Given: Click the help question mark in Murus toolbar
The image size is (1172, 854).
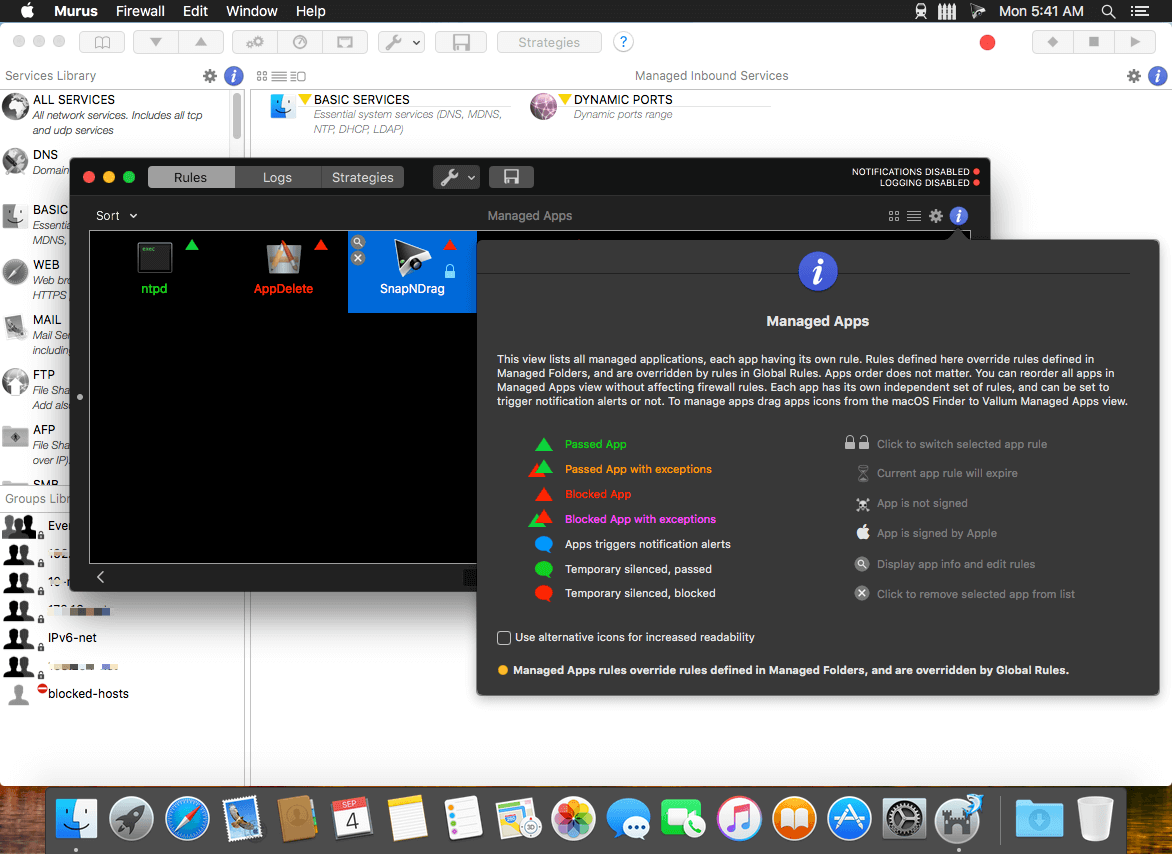Looking at the screenshot, I should 623,42.
